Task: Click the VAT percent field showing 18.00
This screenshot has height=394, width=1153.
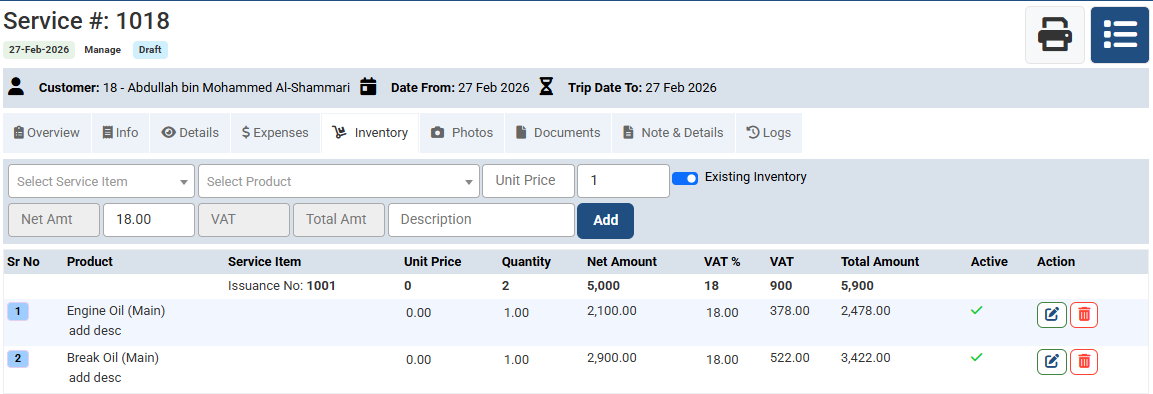Action: point(149,220)
